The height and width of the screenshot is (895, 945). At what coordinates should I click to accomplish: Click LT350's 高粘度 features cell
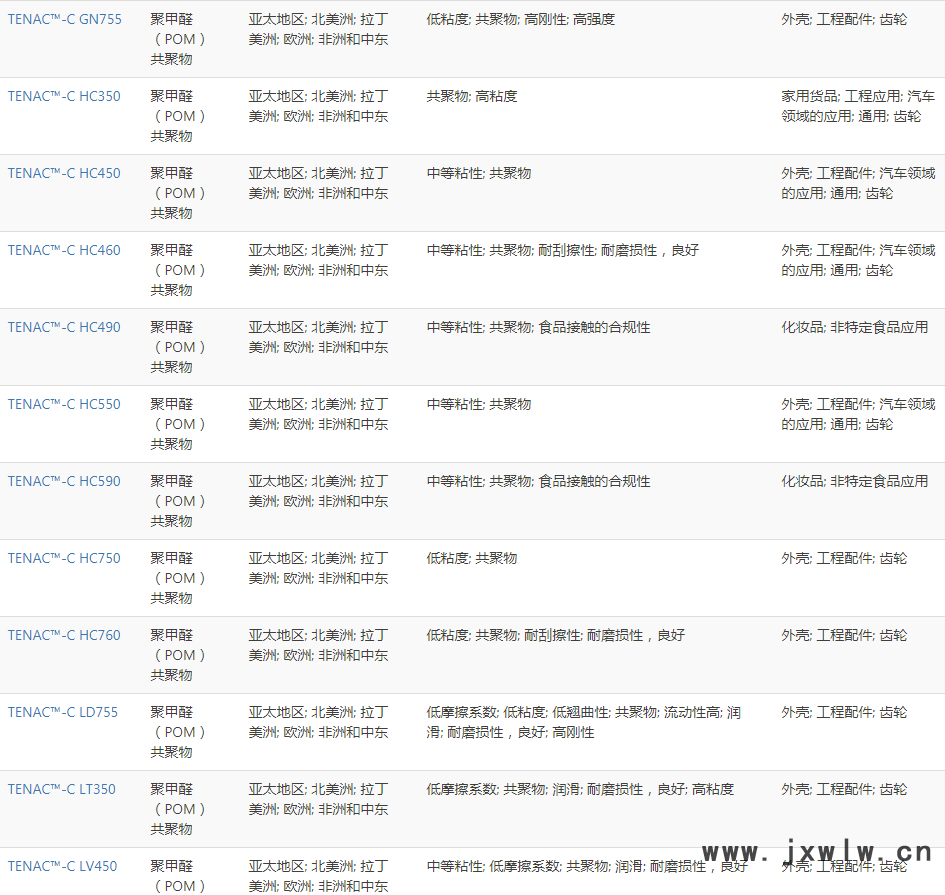point(713,789)
